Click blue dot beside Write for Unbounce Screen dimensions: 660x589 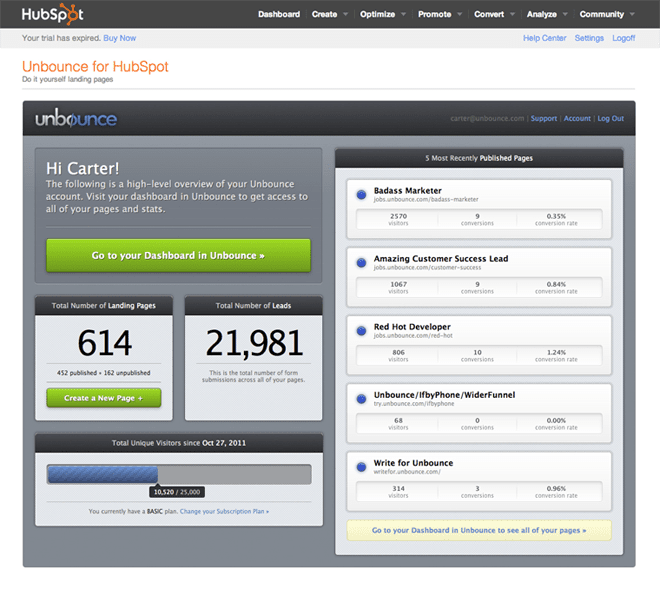click(361, 467)
